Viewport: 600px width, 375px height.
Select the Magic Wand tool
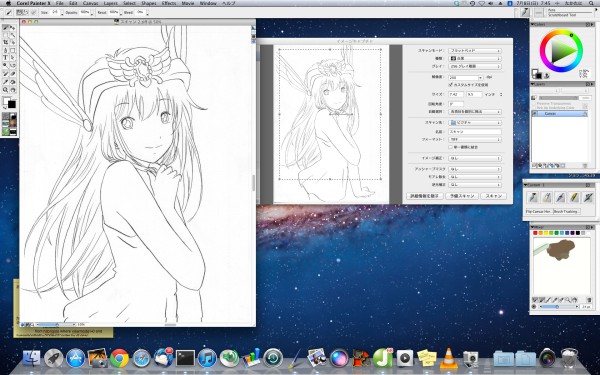tap(13, 35)
